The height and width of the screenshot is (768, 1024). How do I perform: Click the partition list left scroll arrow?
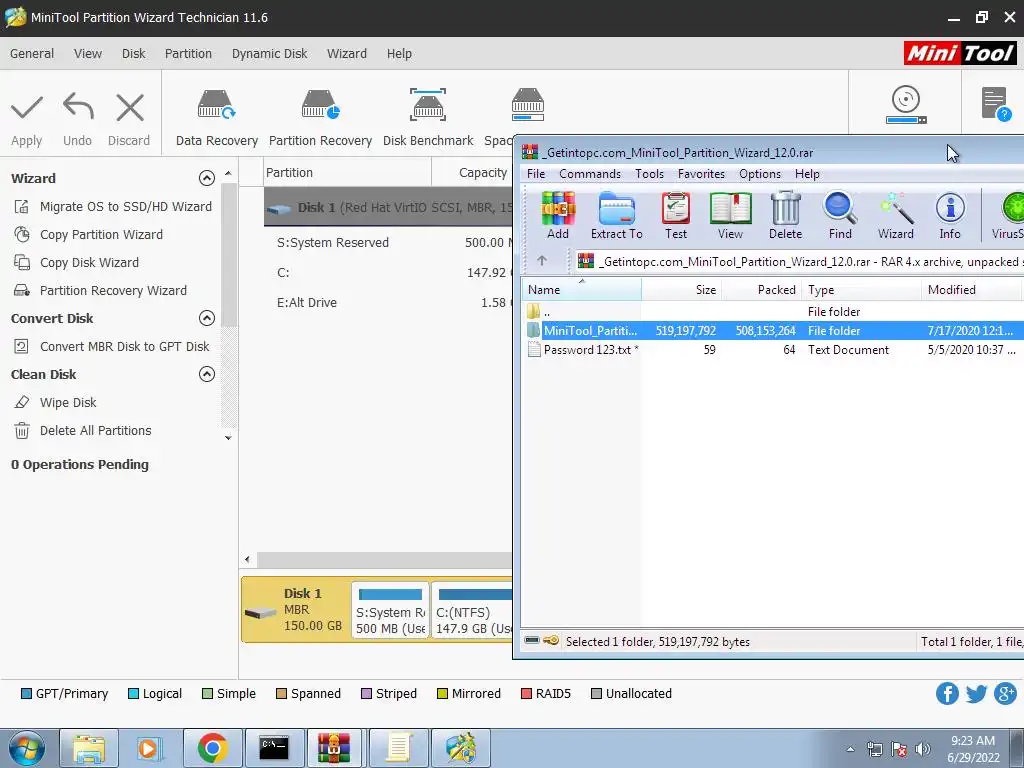[x=248, y=560]
